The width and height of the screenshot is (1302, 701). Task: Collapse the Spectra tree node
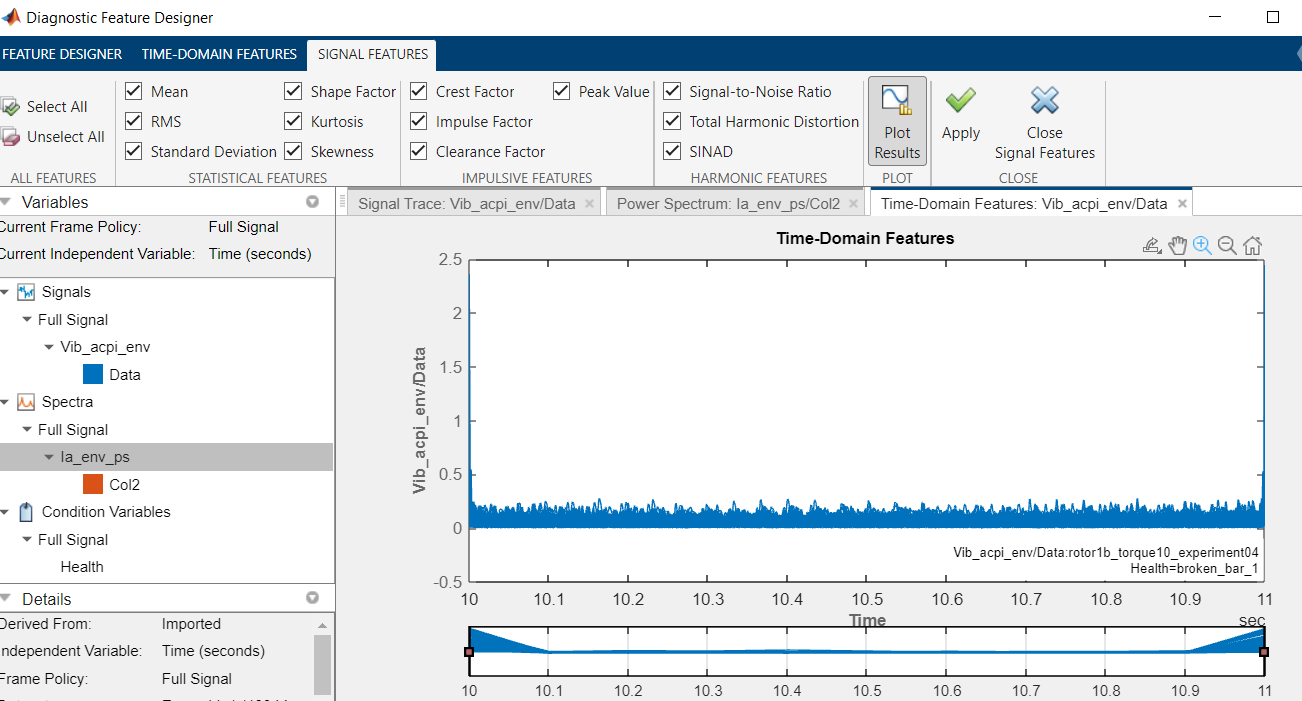point(5,402)
